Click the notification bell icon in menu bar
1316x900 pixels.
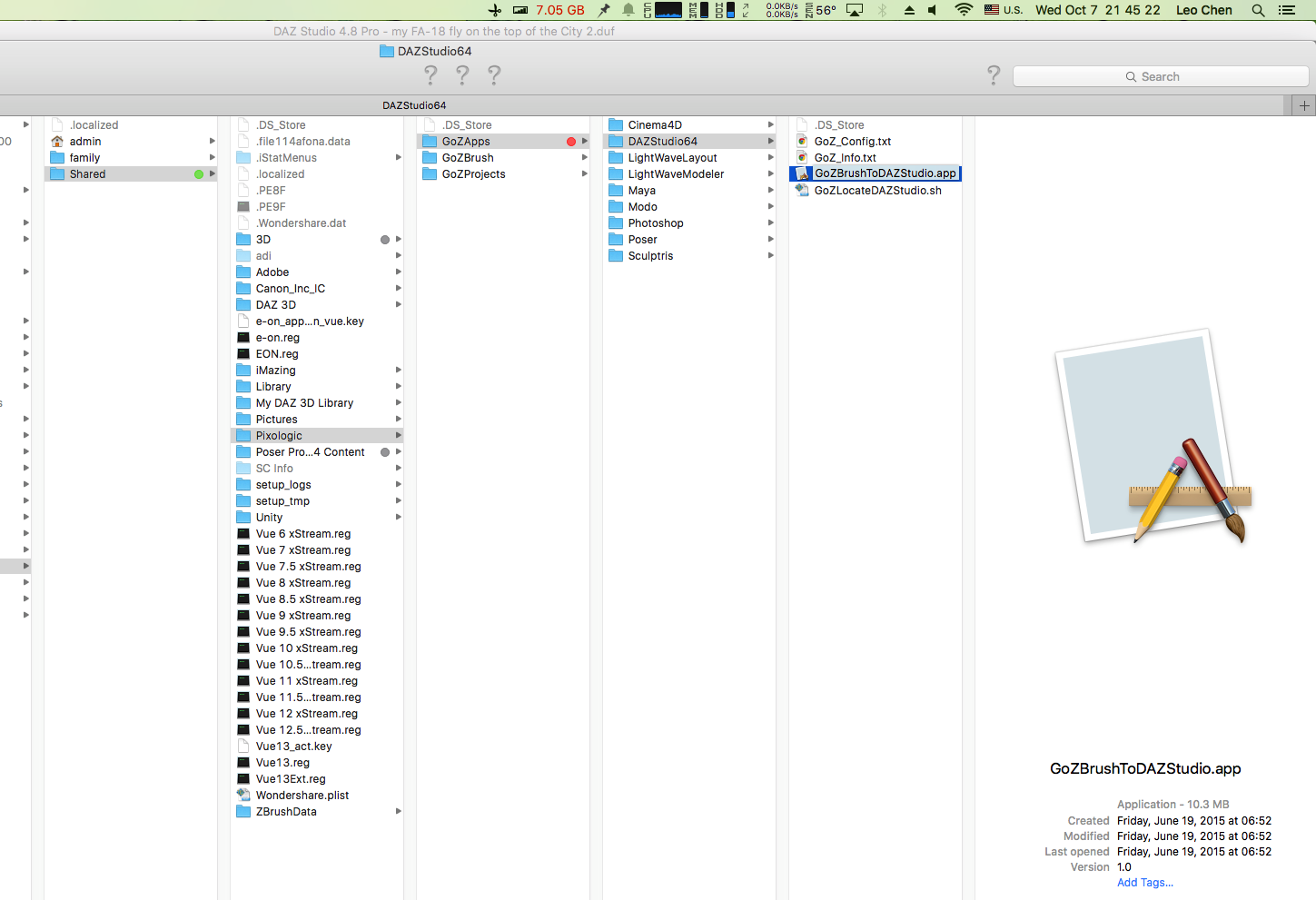point(628,10)
